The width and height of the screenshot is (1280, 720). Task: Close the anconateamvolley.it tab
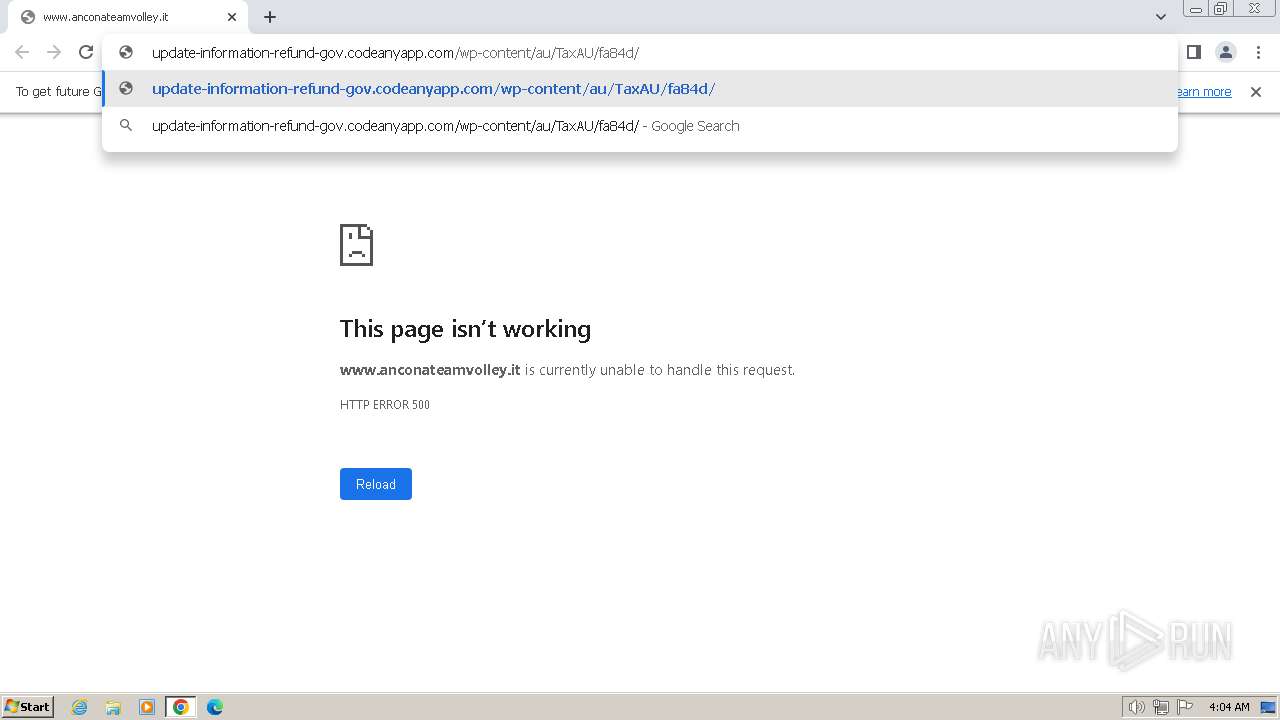(x=232, y=17)
